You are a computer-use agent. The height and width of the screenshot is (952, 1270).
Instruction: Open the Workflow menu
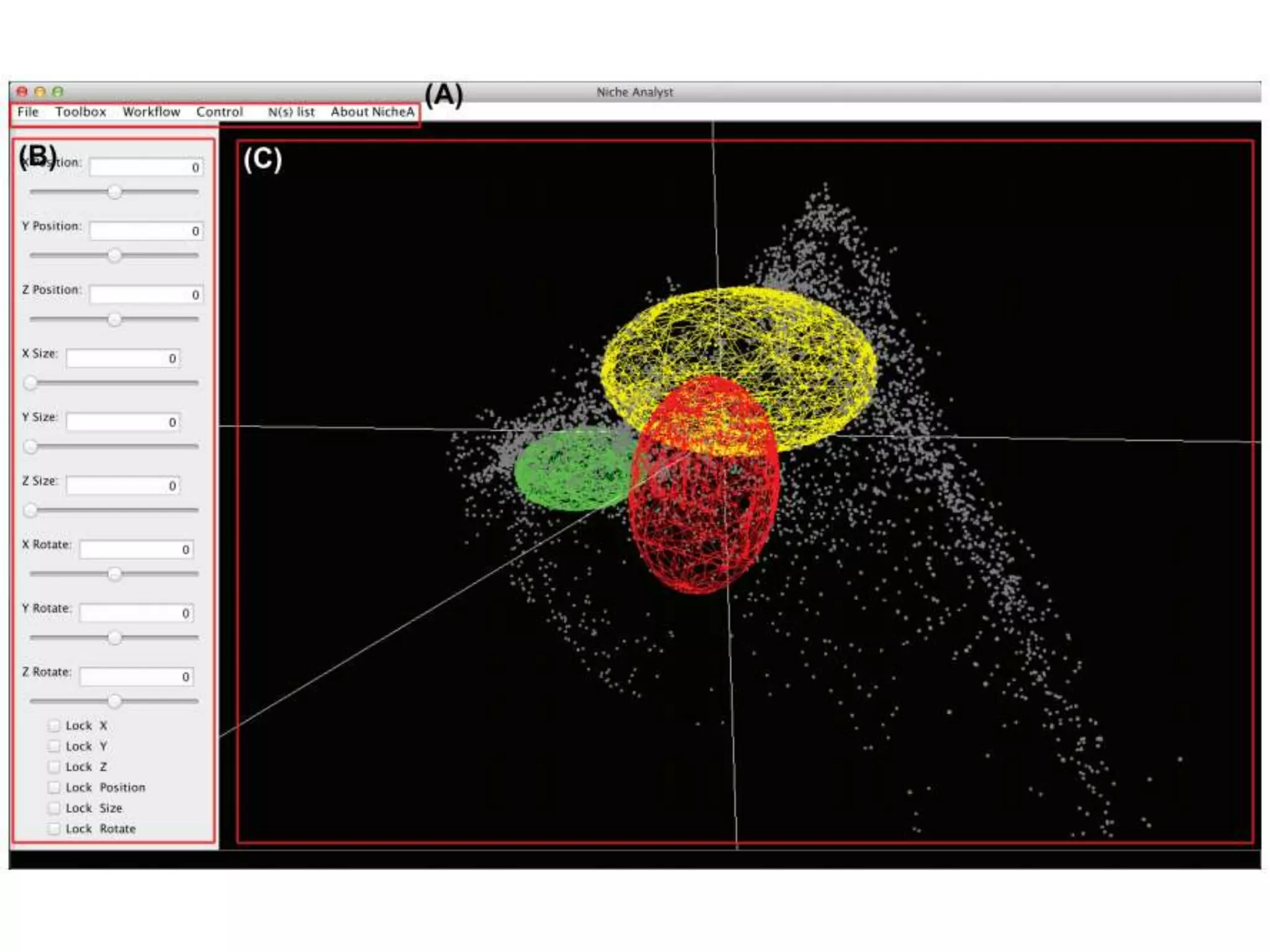tap(151, 112)
